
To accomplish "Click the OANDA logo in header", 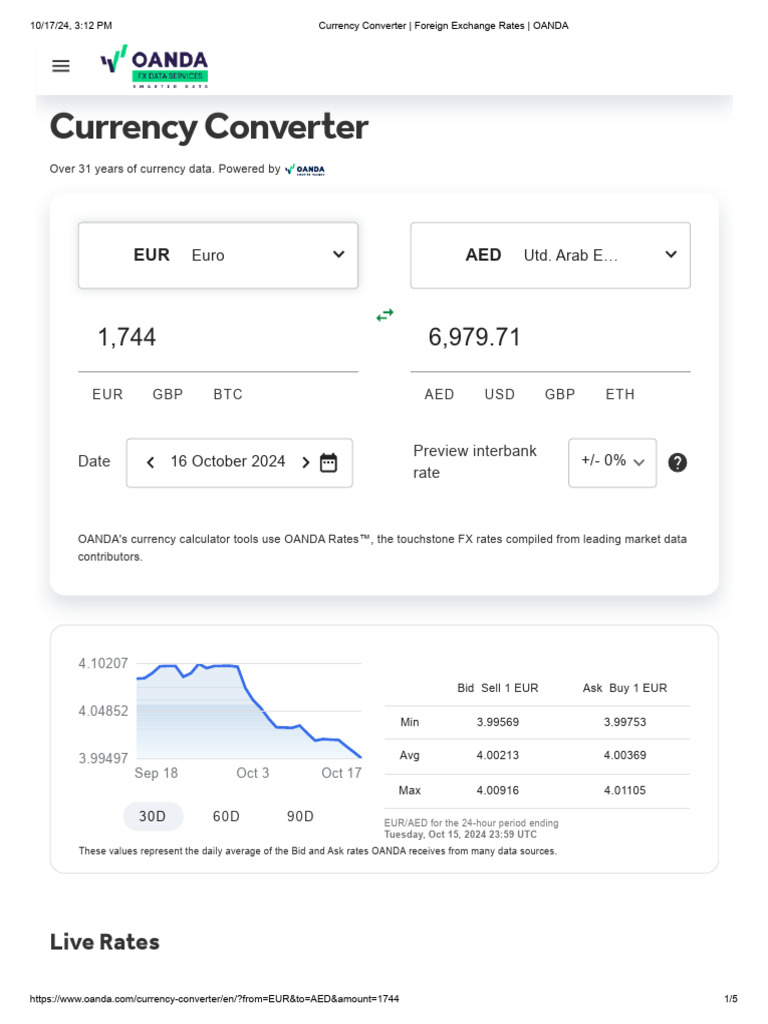I will tap(154, 66).
